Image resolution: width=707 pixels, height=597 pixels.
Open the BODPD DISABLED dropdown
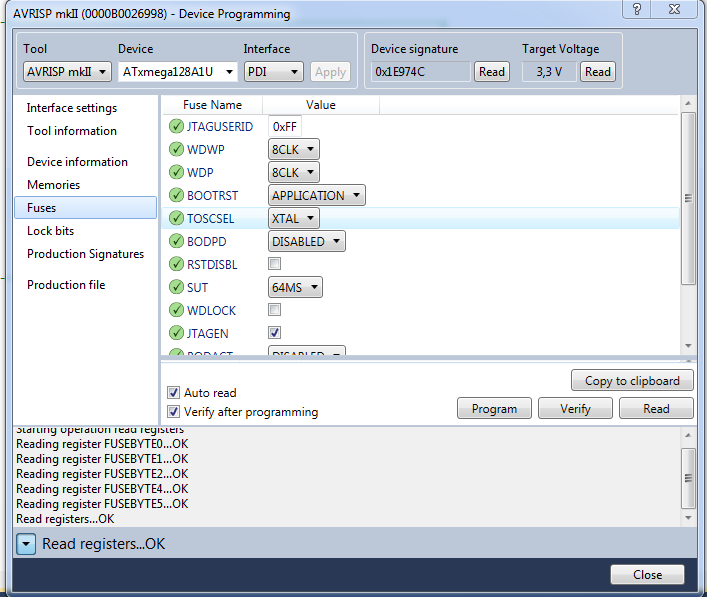(x=307, y=241)
